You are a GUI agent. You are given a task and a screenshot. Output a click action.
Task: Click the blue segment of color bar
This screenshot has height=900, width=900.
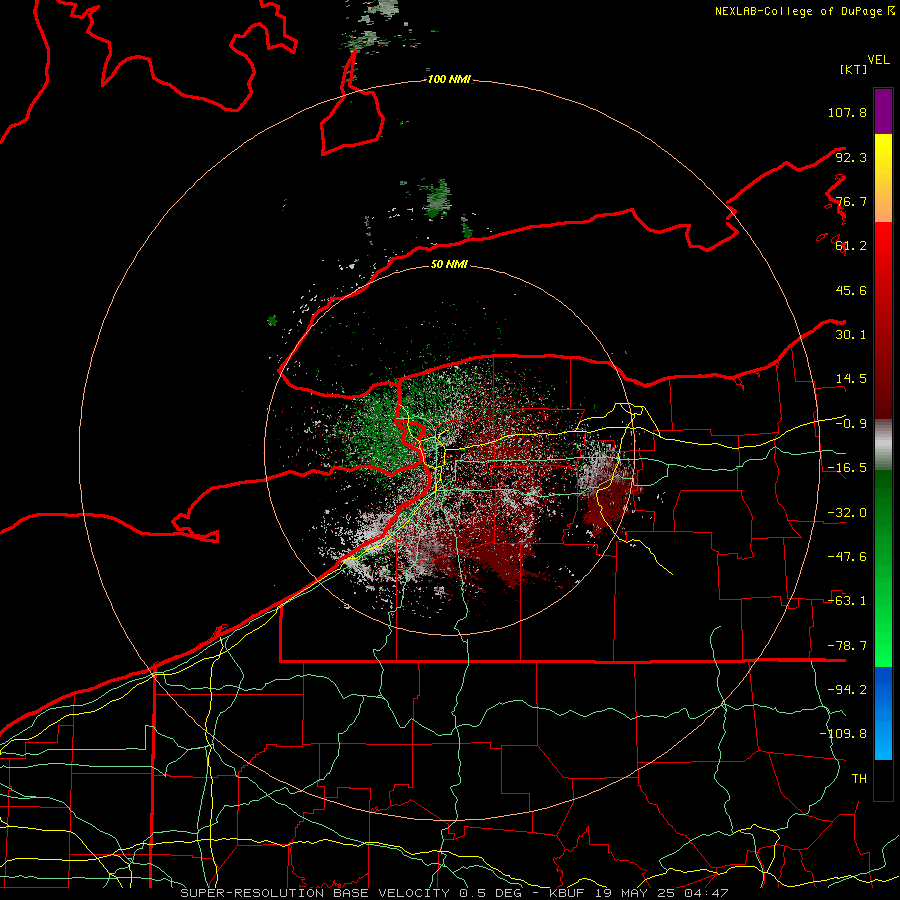pyautogui.click(x=883, y=713)
